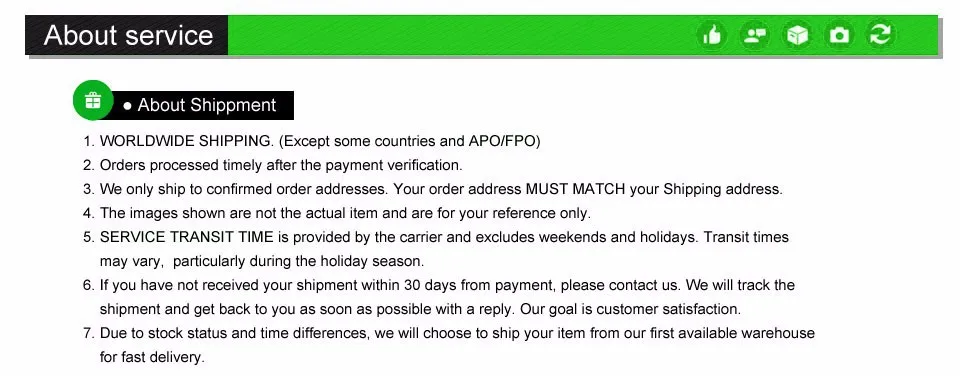Click the package box icon
960x376 pixels.
pos(797,35)
